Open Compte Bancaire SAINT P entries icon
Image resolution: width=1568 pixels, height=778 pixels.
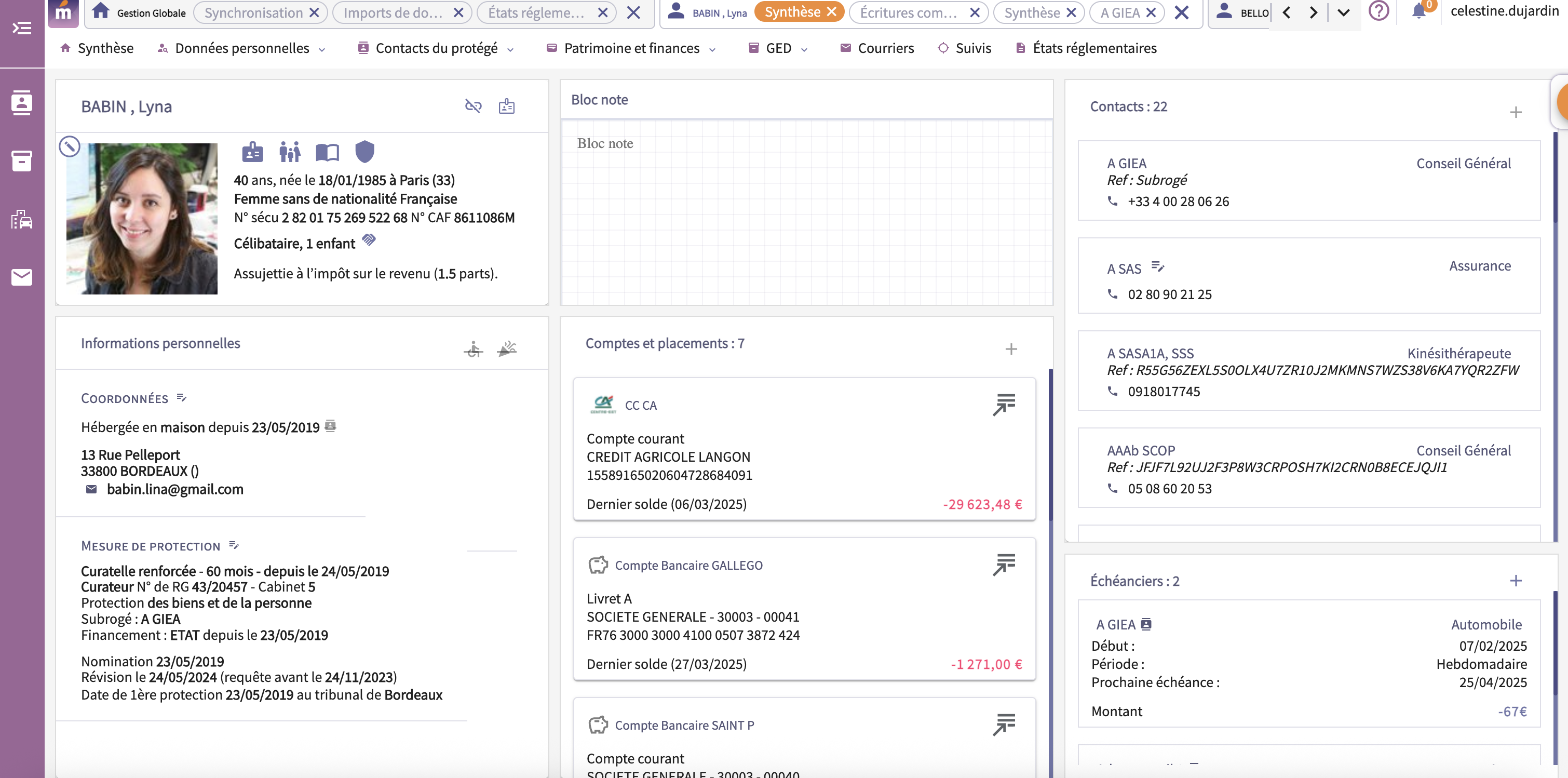1004,725
